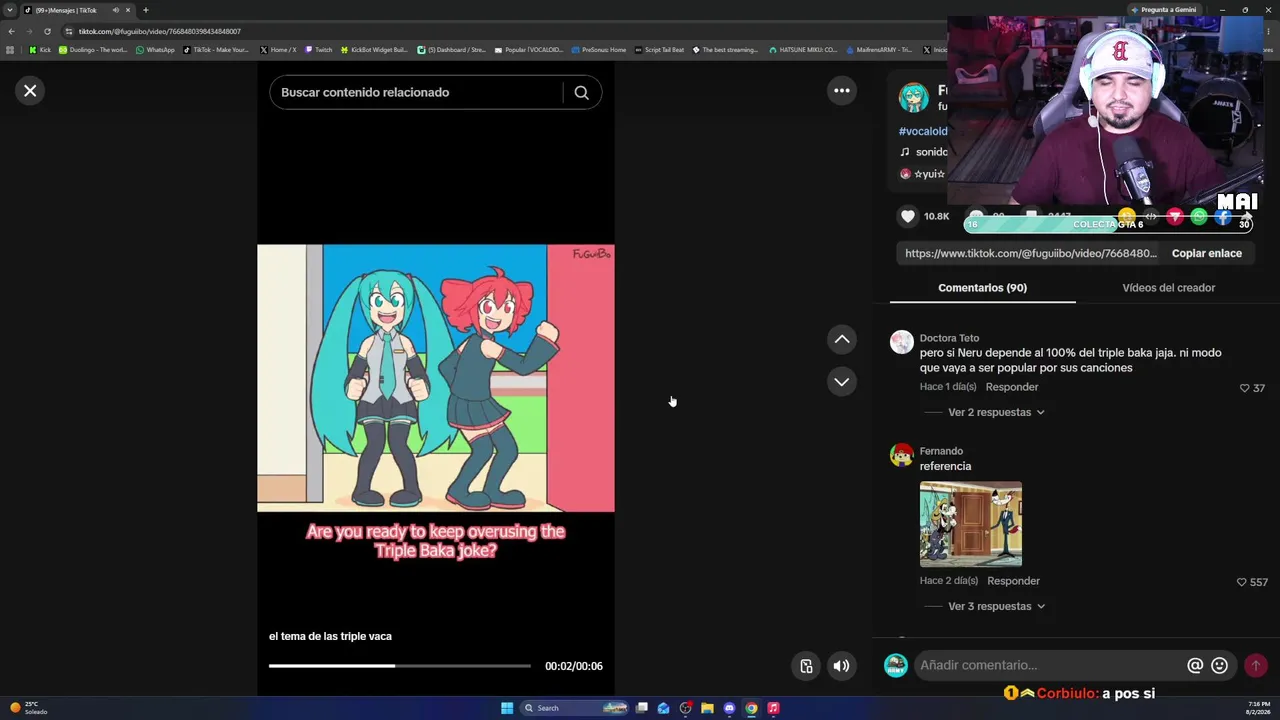Open the Duolingo bookmark

(x=93, y=50)
